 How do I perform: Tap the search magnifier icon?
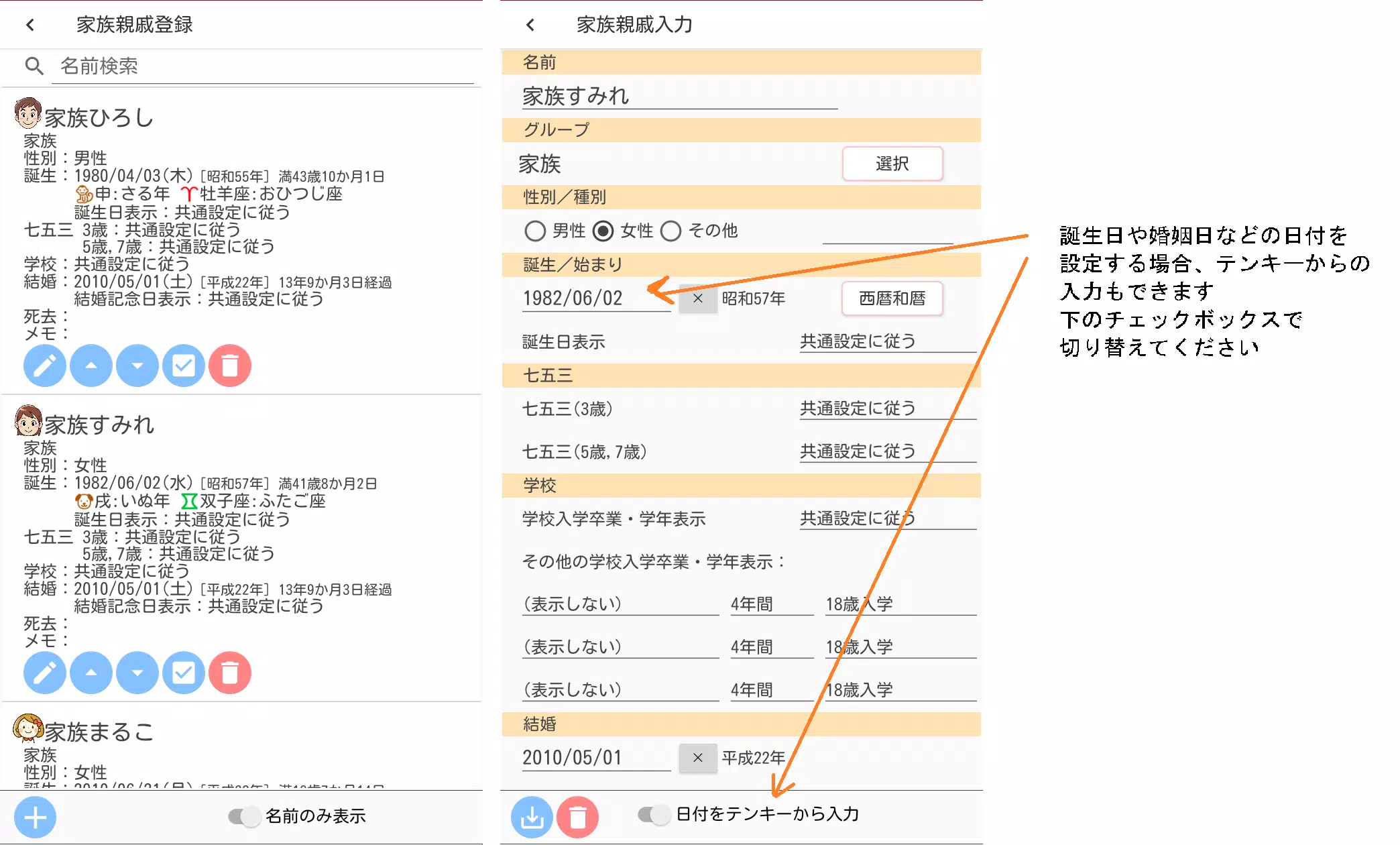34,66
